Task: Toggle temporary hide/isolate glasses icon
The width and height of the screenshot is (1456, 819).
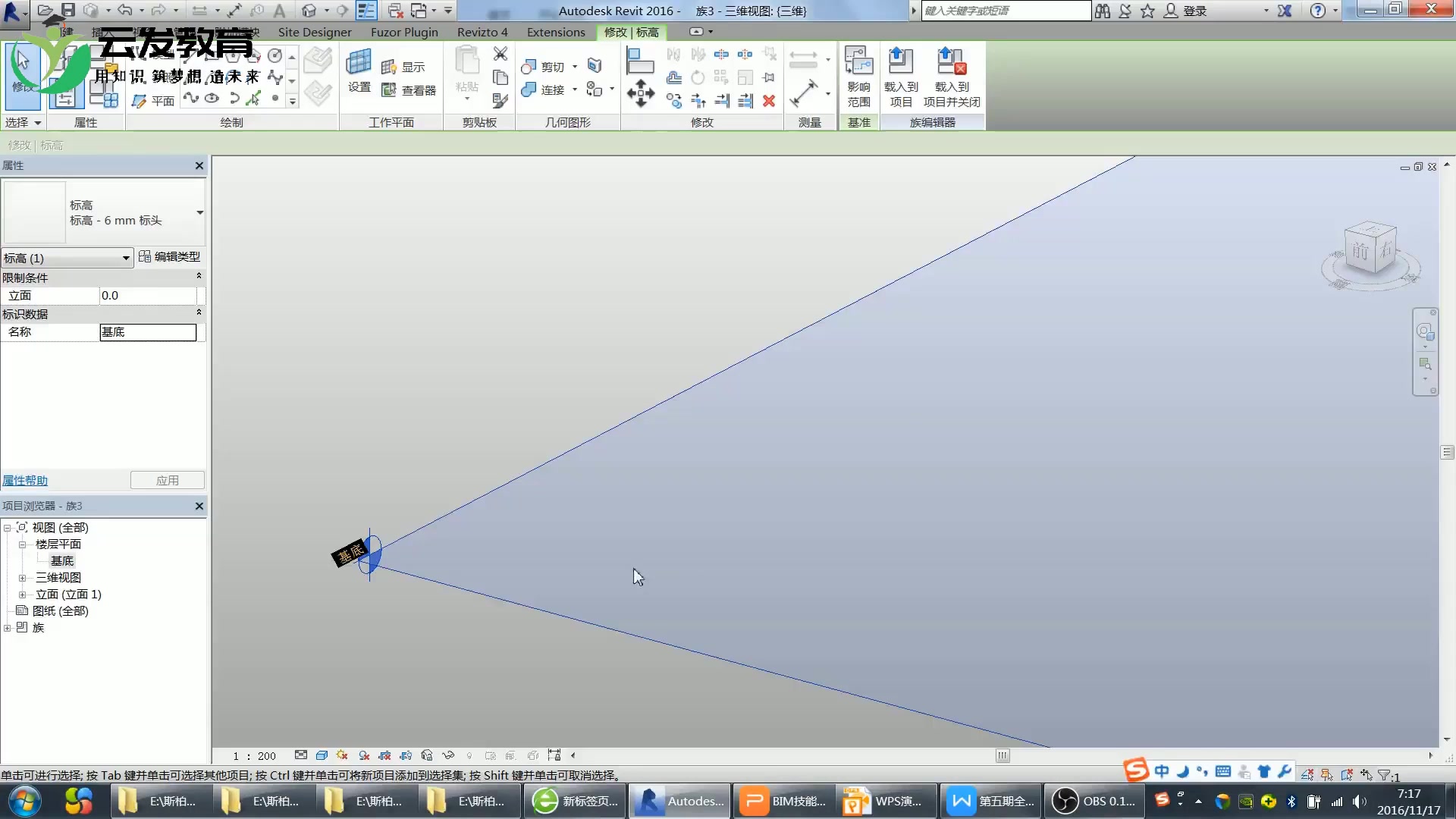Action: 448,755
